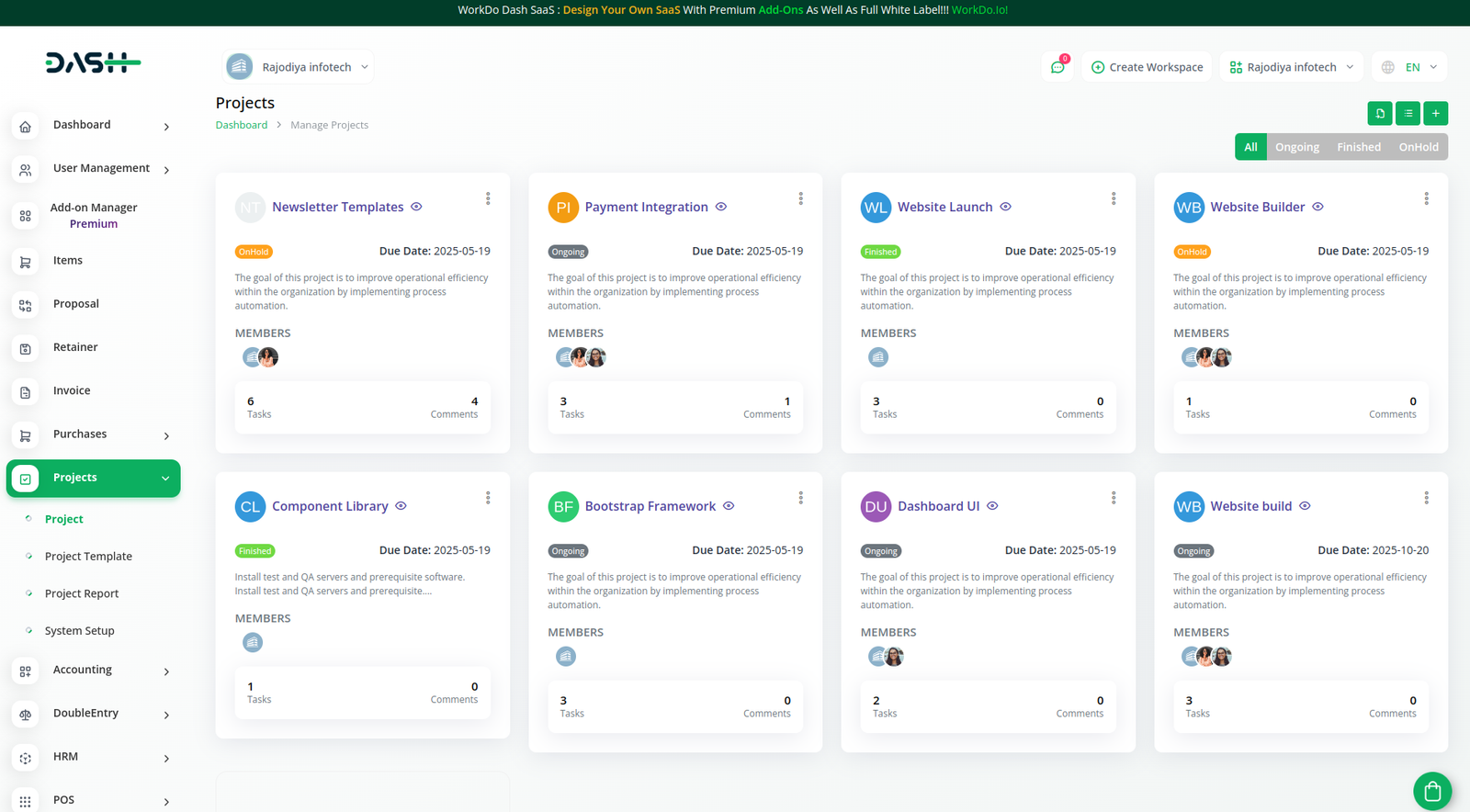Click the Invoice sidebar icon

(26, 392)
